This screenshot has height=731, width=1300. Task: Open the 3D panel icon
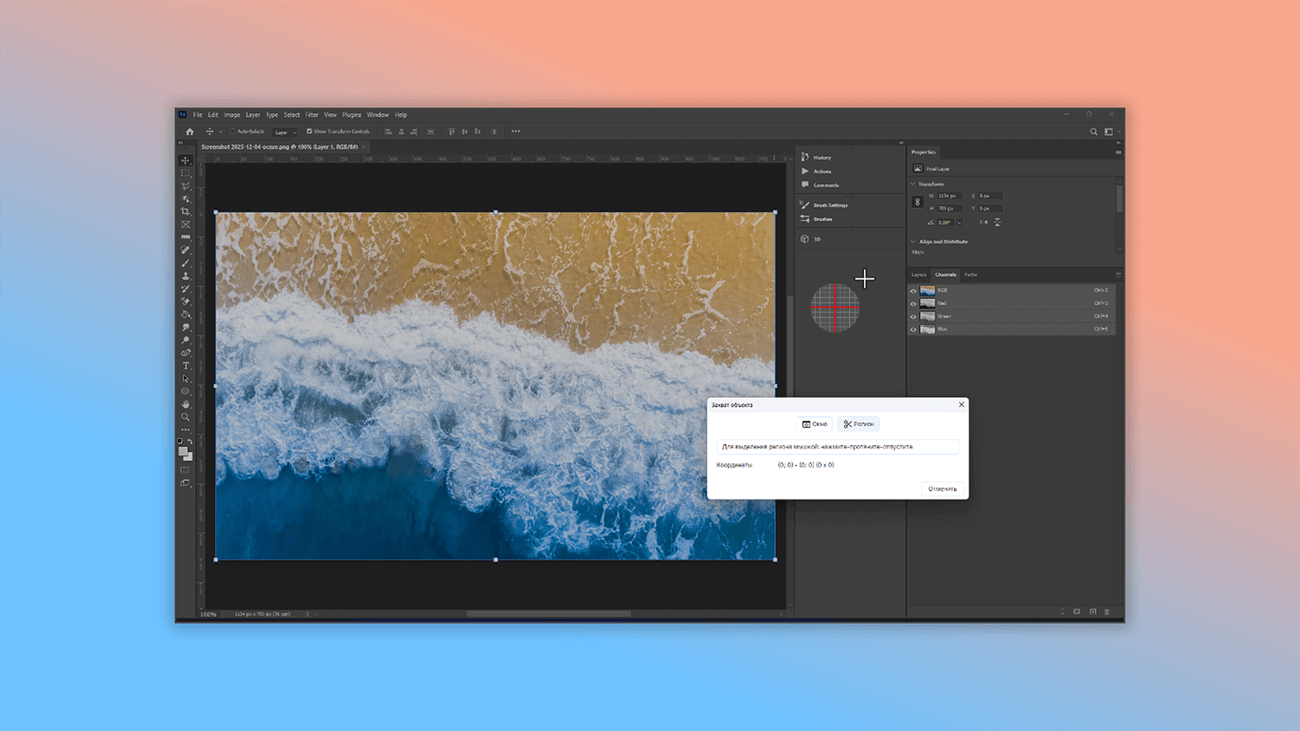click(x=805, y=239)
